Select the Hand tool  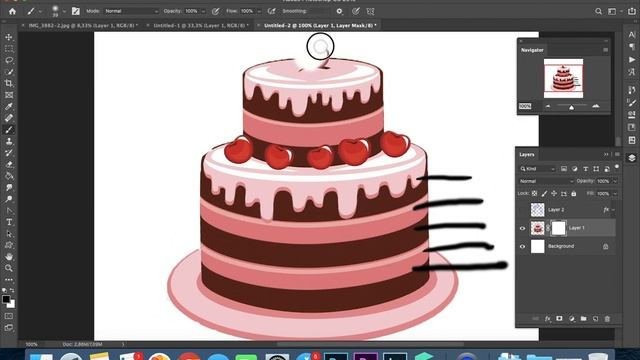click(x=9, y=257)
